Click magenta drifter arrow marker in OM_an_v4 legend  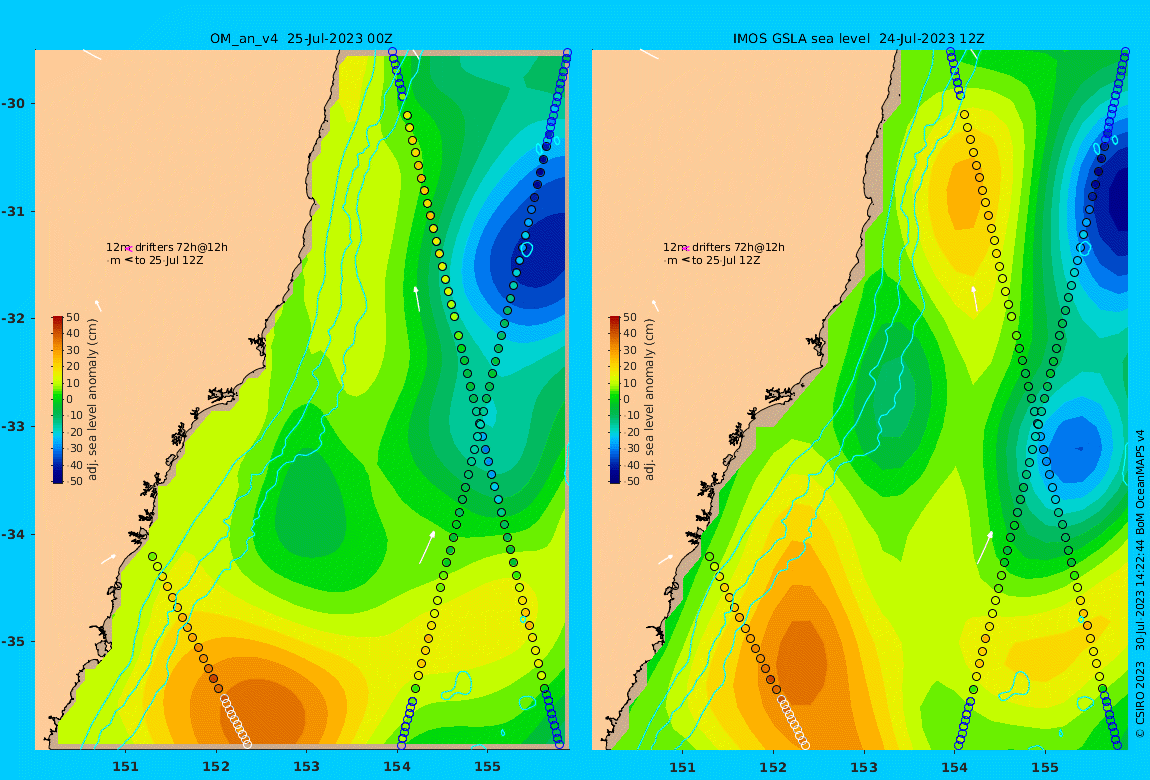click(x=128, y=249)
